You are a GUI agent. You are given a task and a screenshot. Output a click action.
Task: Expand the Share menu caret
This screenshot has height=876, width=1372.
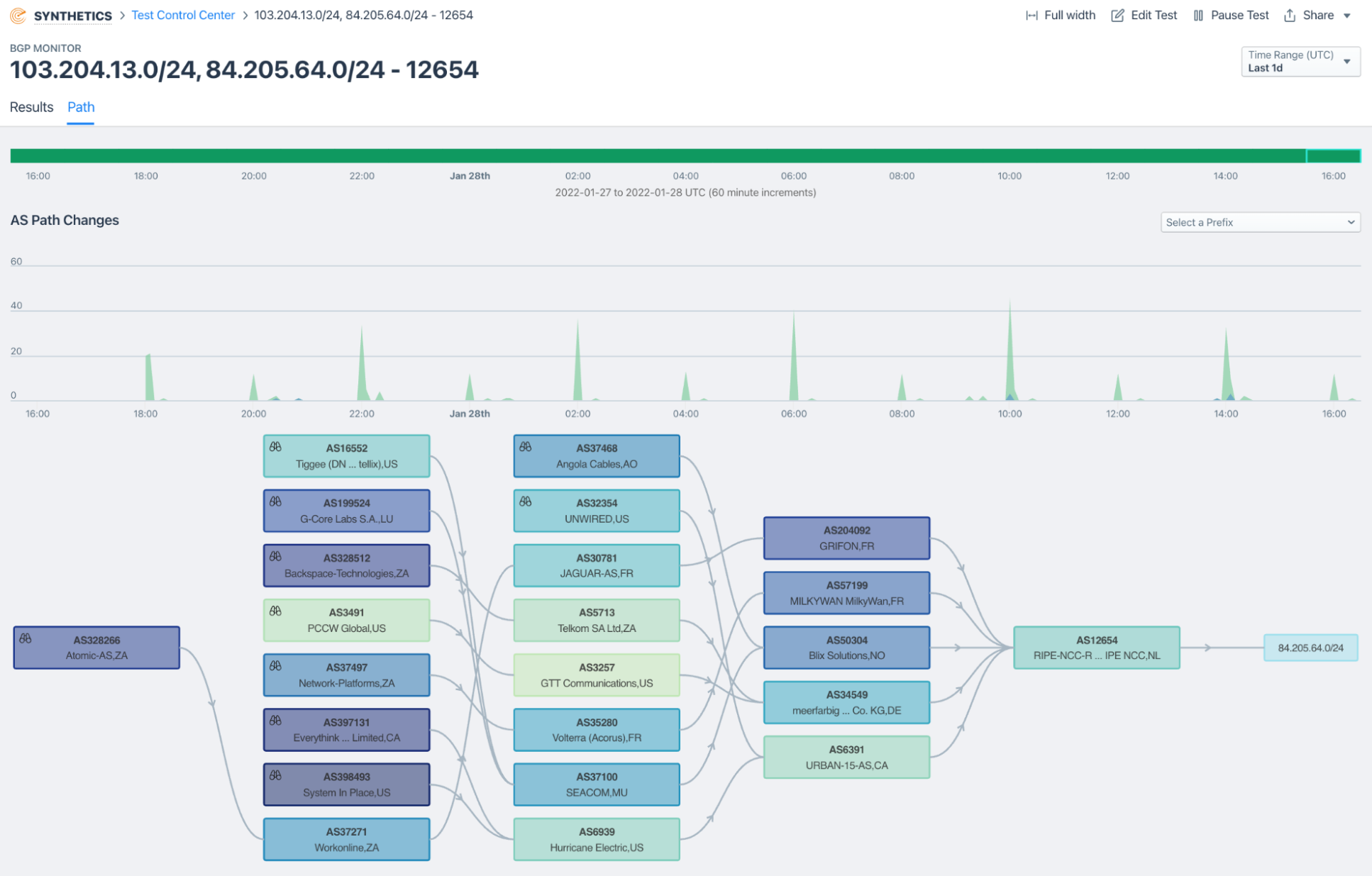(x=1347, y=16)
